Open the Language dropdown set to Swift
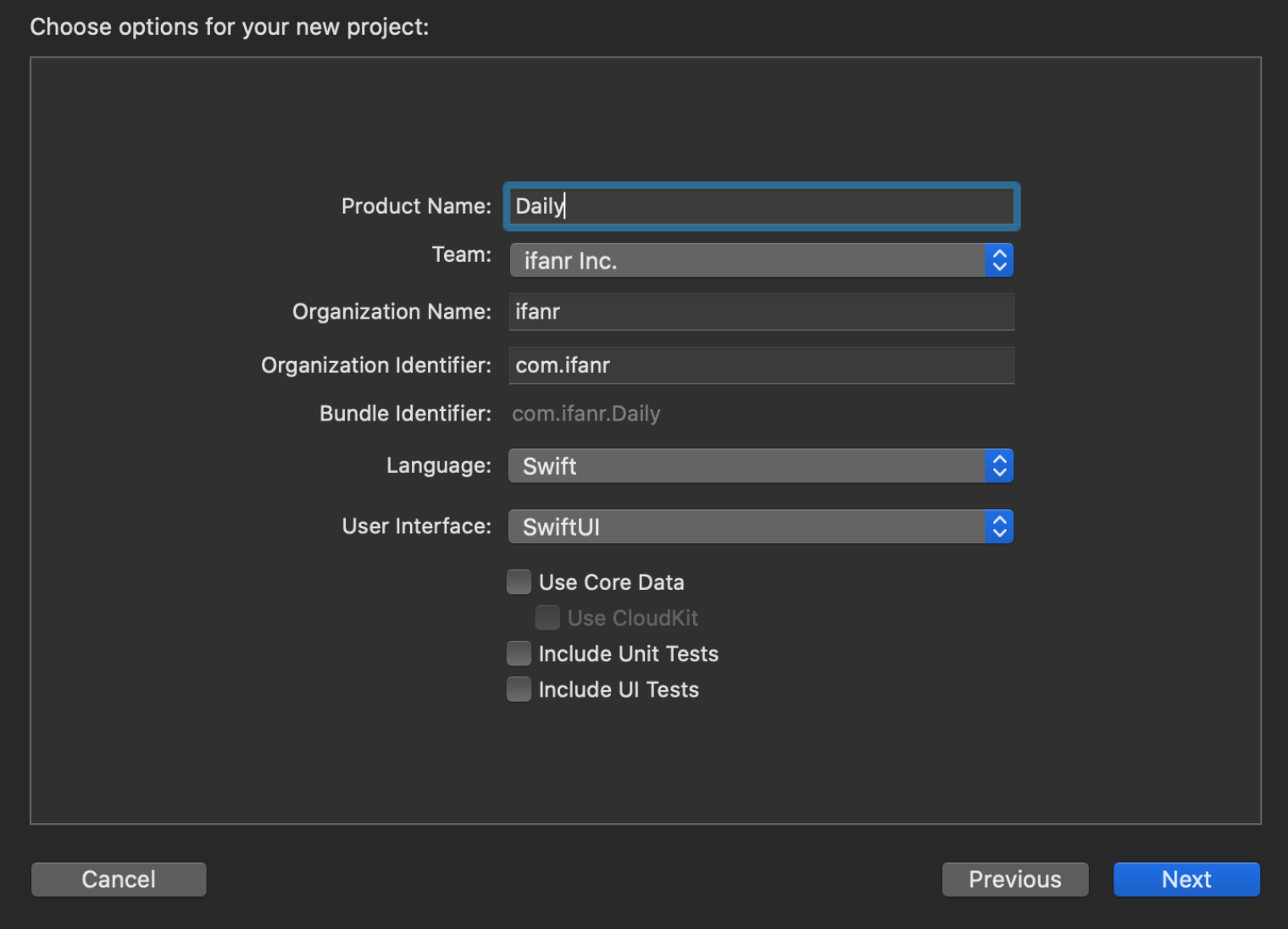 746,465
